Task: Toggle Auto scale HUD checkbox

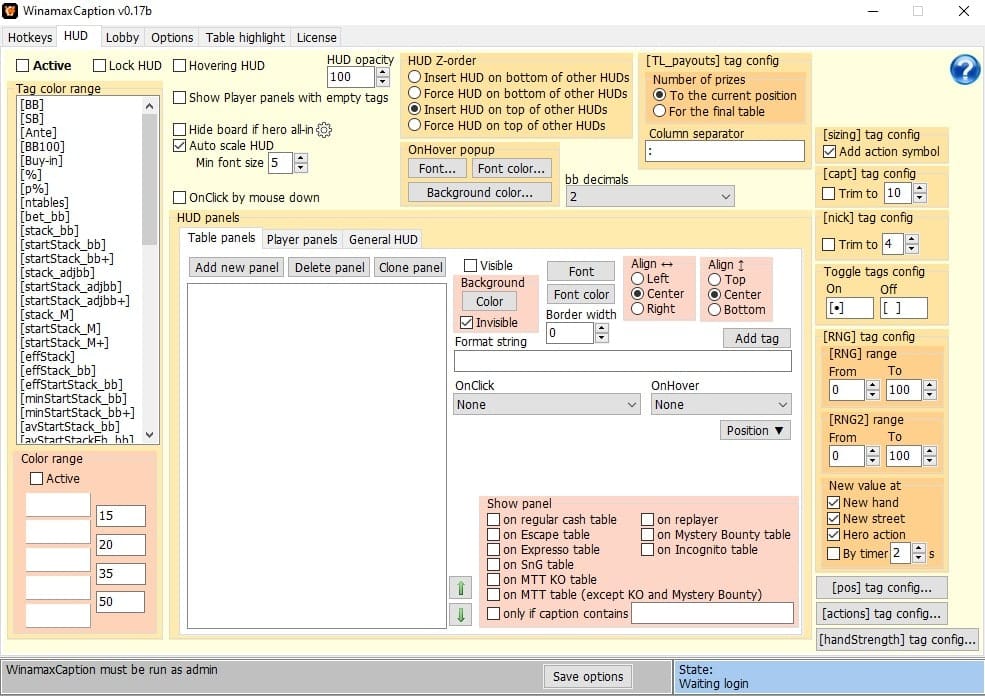Action: (180, 146)
